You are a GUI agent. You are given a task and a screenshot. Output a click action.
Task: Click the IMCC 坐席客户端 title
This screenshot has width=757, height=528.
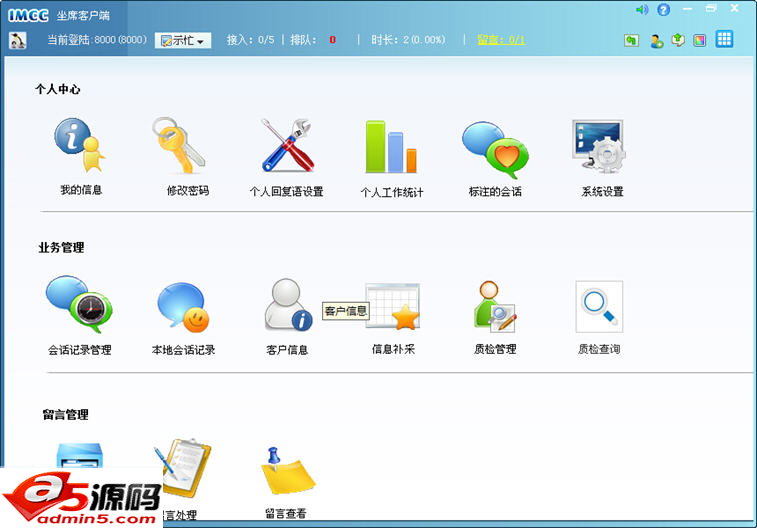point(59,15)
